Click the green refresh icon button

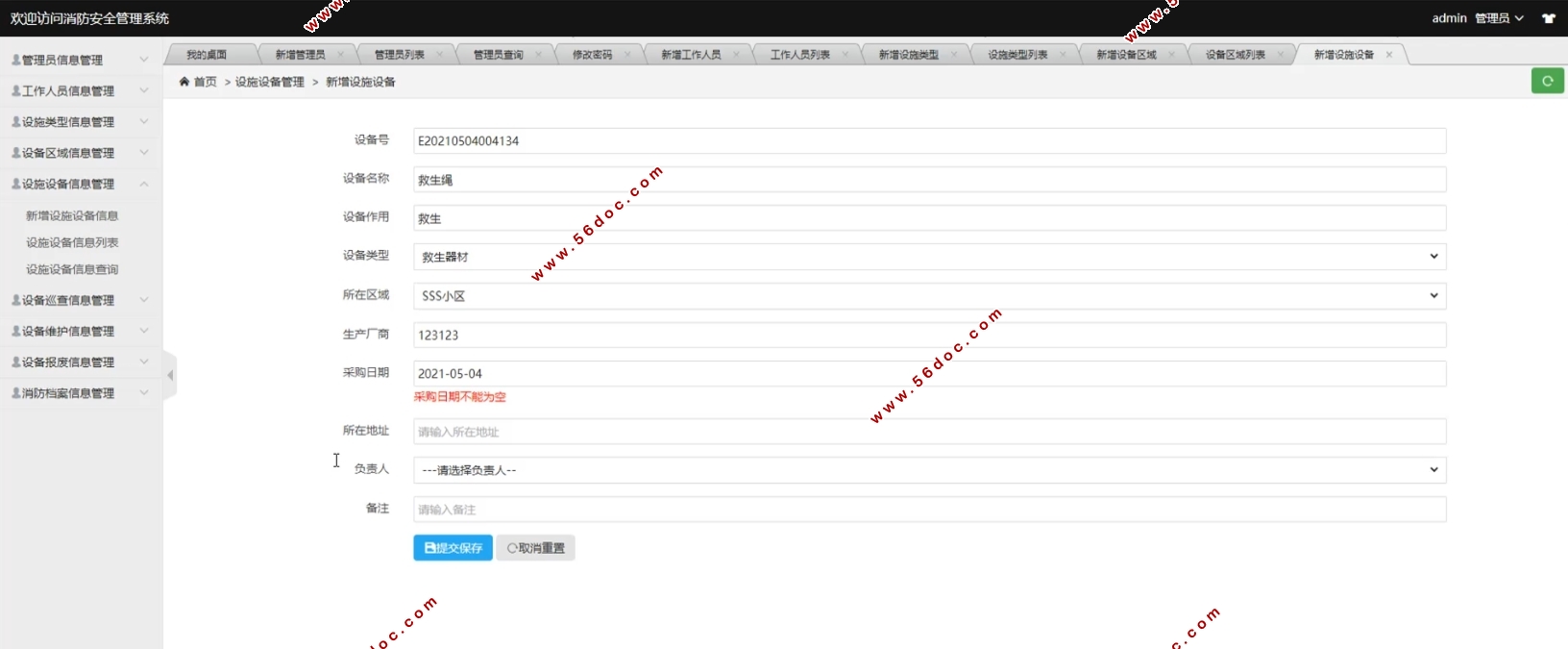click(1547, 82)
